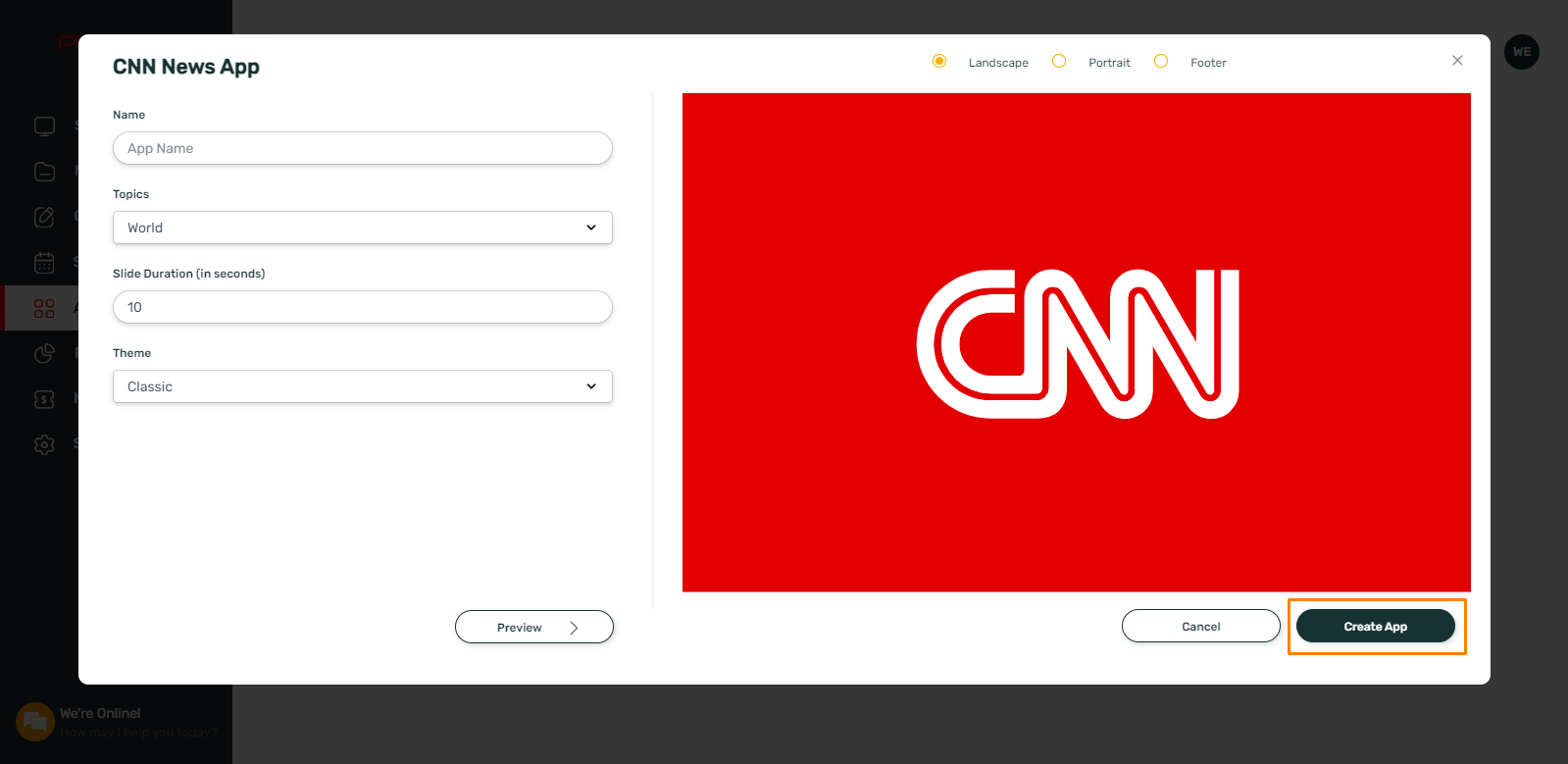Open the live chat bubble icon
1568x764 pixels.
tap(35, 722)
